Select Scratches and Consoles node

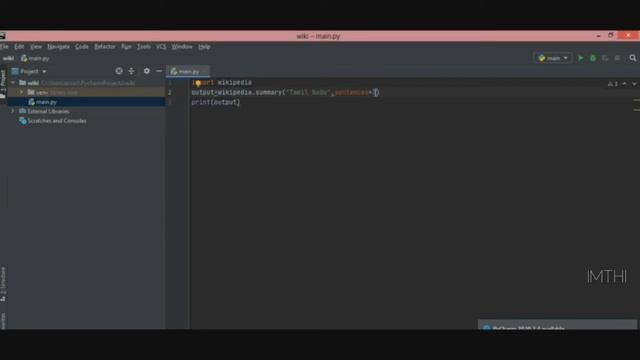(57, 121)
